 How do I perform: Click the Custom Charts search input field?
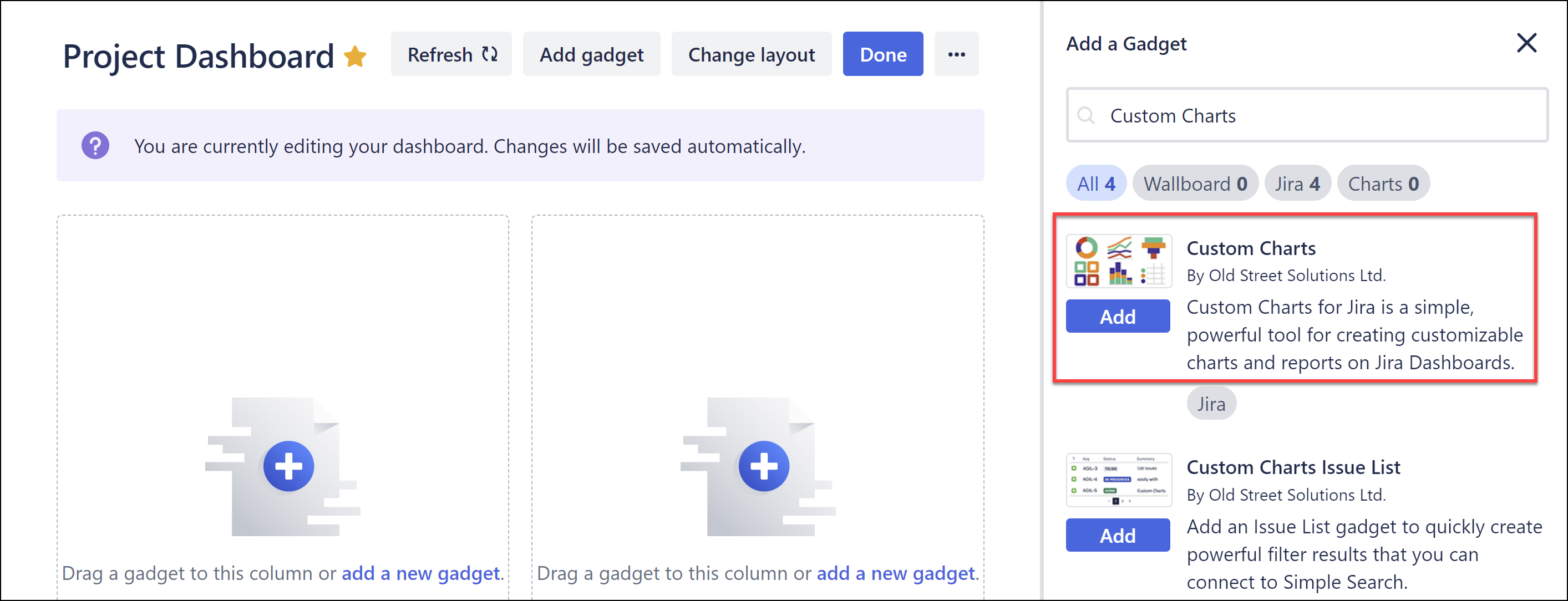click(1278, 115)
